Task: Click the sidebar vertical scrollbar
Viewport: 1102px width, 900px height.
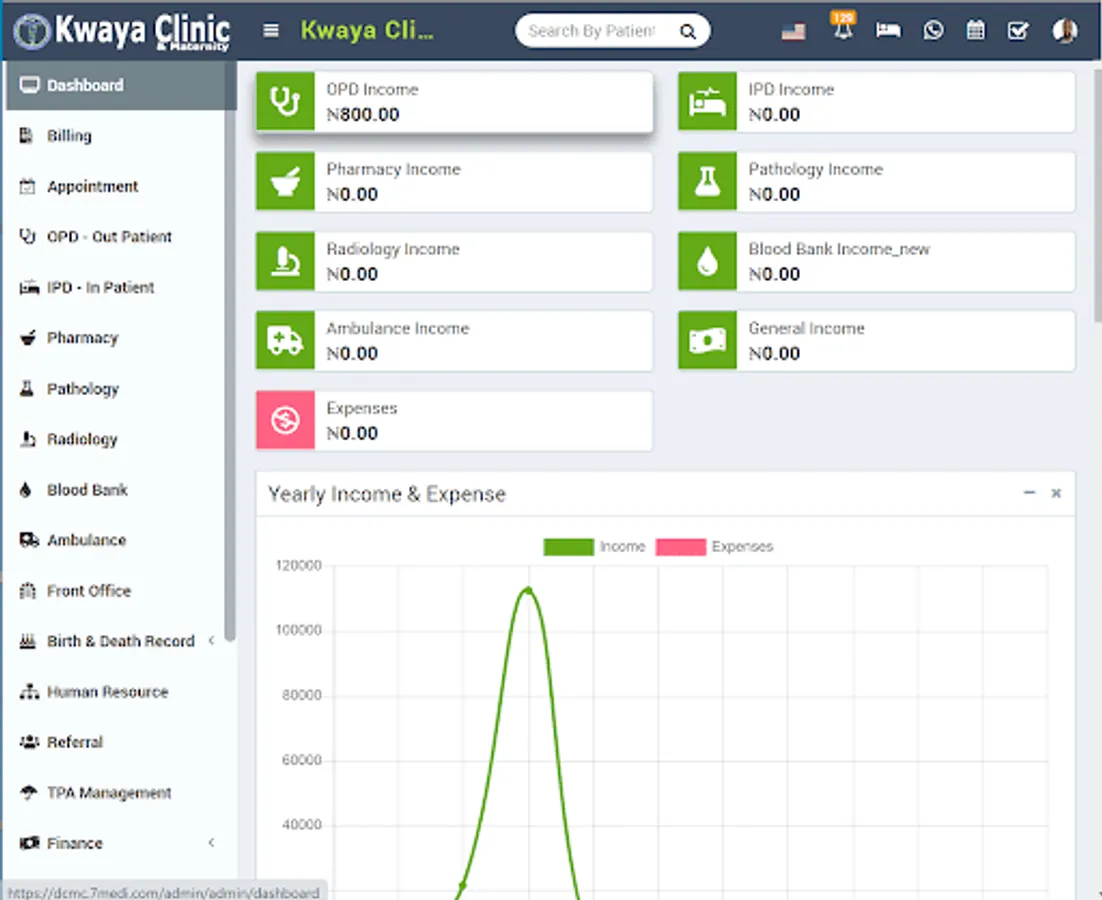Action: [x=230, y=351]
